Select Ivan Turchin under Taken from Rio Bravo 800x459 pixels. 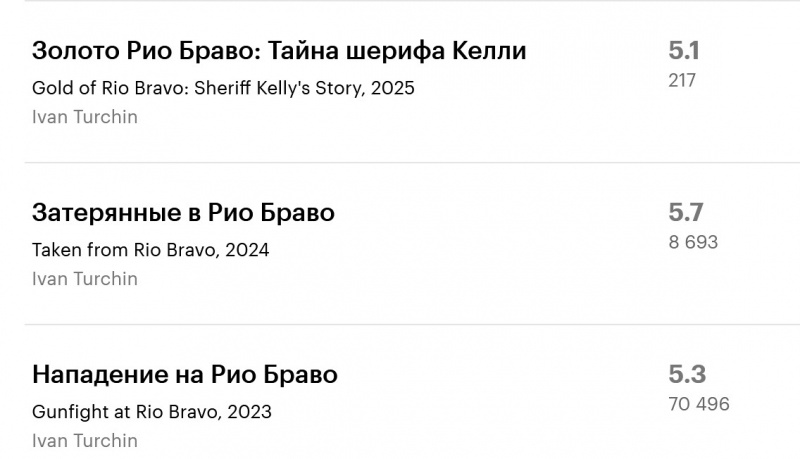tap(85, 279)
